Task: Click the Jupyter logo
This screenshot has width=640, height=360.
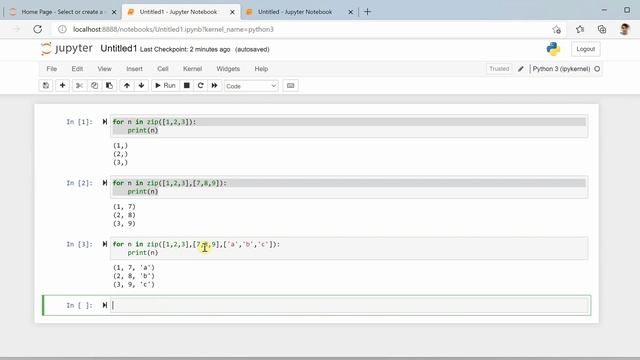Action: coord(67,49)
